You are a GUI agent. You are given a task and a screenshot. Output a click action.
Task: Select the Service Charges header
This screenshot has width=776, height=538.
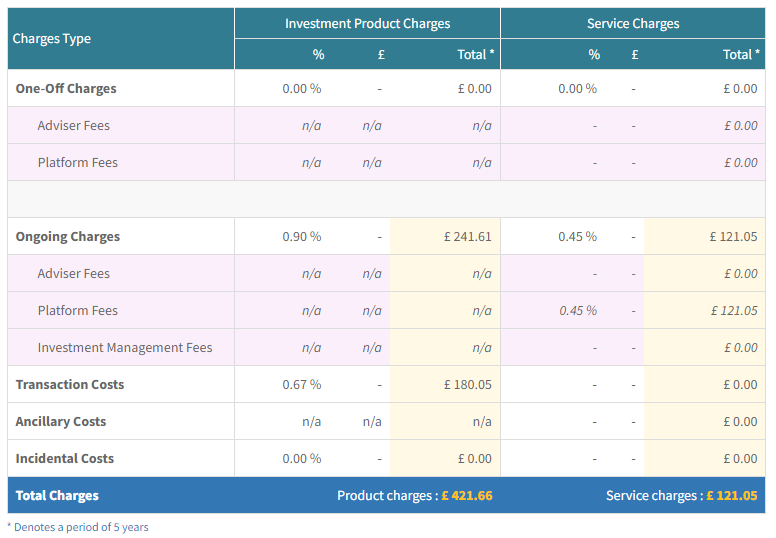632,23
